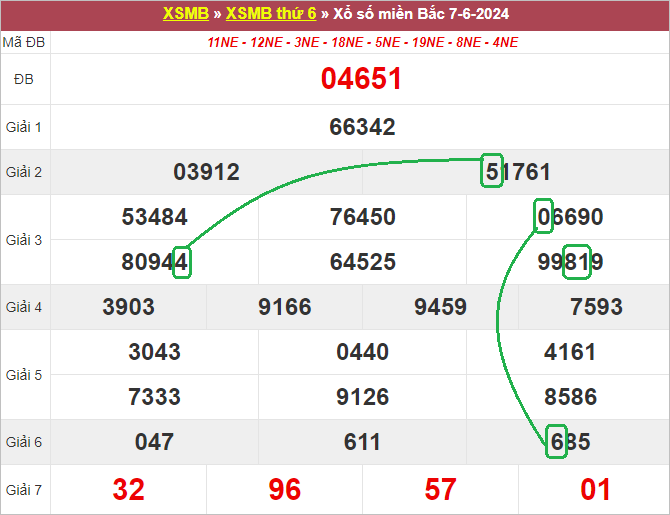
Task: Click the Giải 7 red number 96
Action: click(284, 489)
